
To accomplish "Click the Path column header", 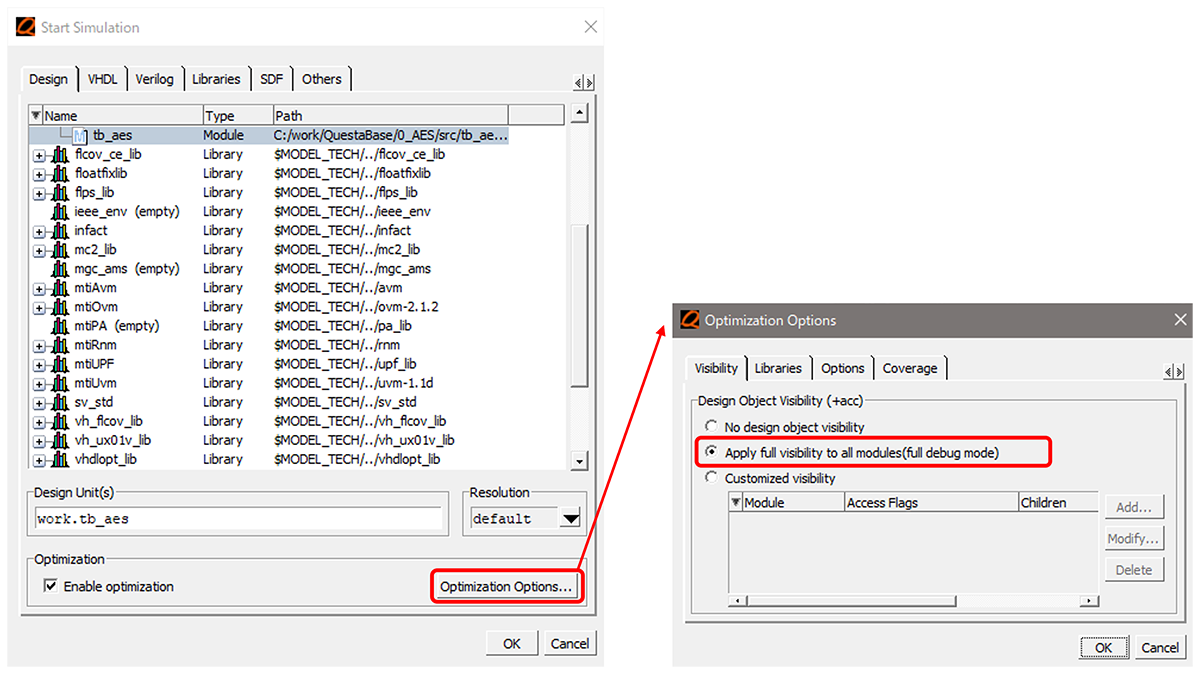I will (391, 115).
